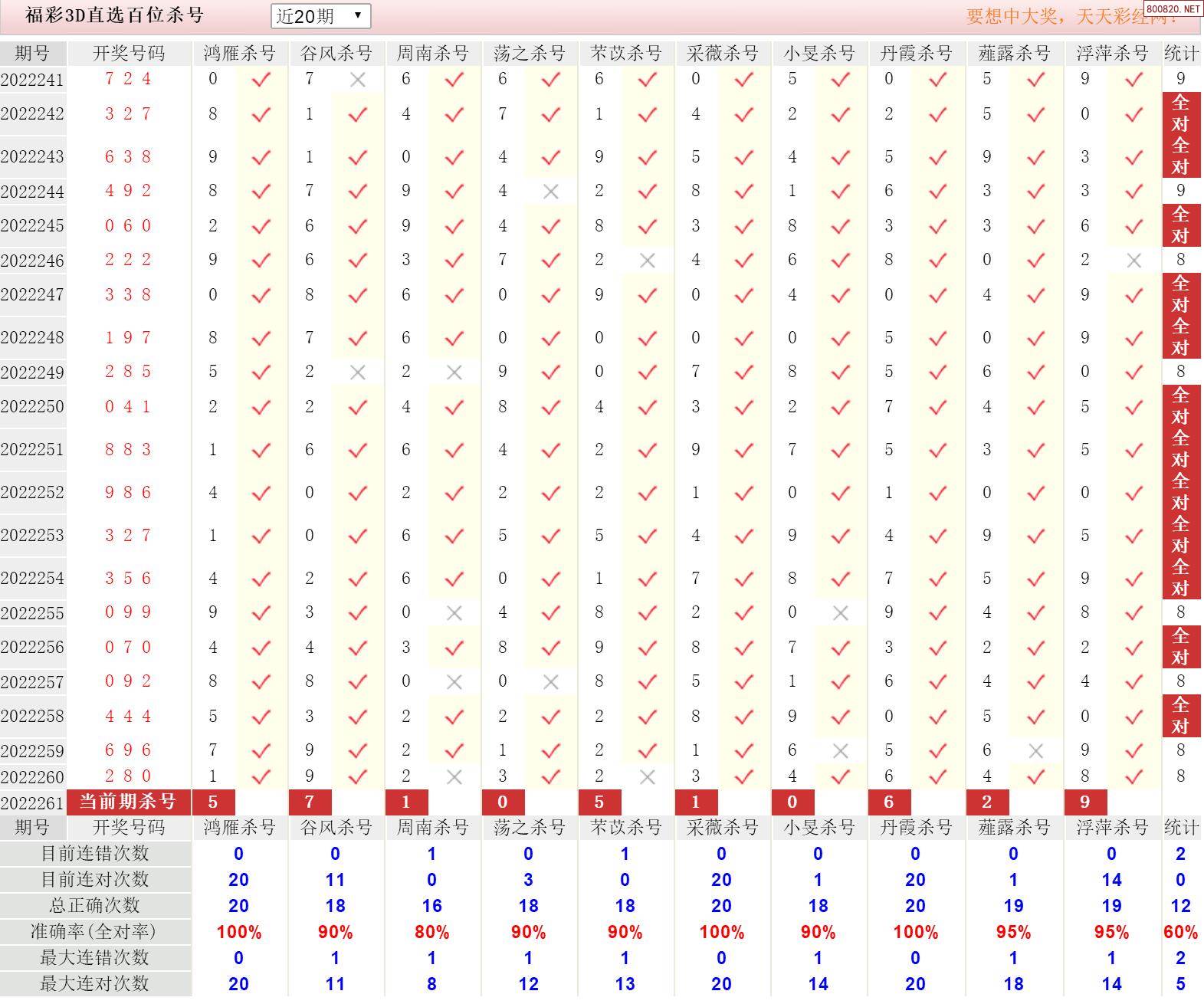The image size is (1204, 1004).
Task: Click the red checkmark in 蘼露 column, row 2022260
Action: pyautogui.click(x=1036, y=776)
